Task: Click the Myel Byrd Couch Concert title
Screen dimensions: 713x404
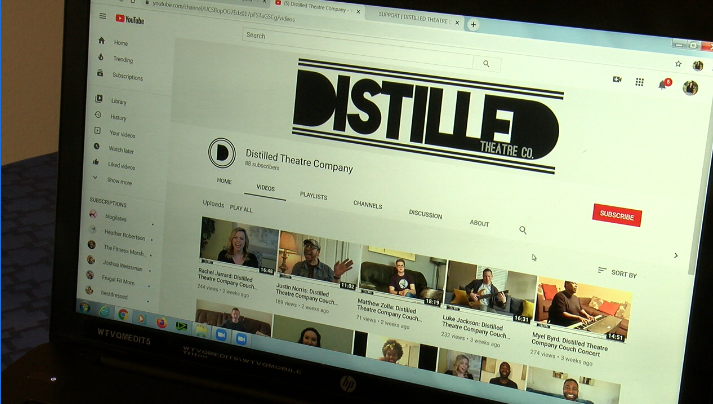Action: [569, 344]
